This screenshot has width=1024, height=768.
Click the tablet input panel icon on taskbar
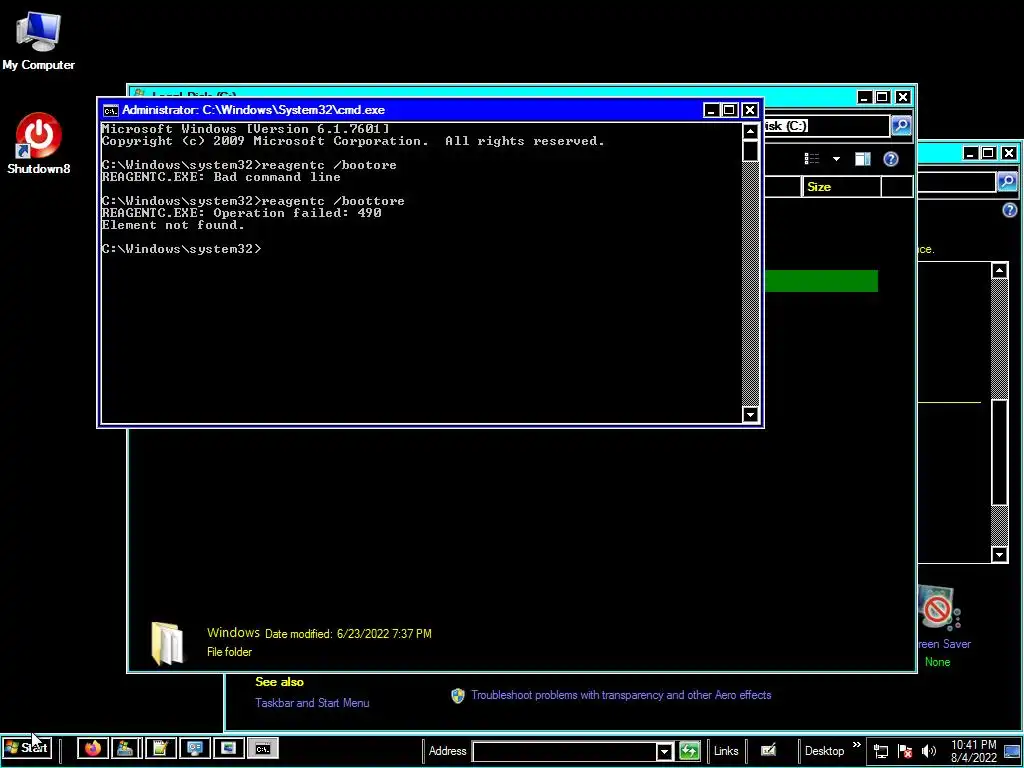pyautogui.click(x=769, y=750)
